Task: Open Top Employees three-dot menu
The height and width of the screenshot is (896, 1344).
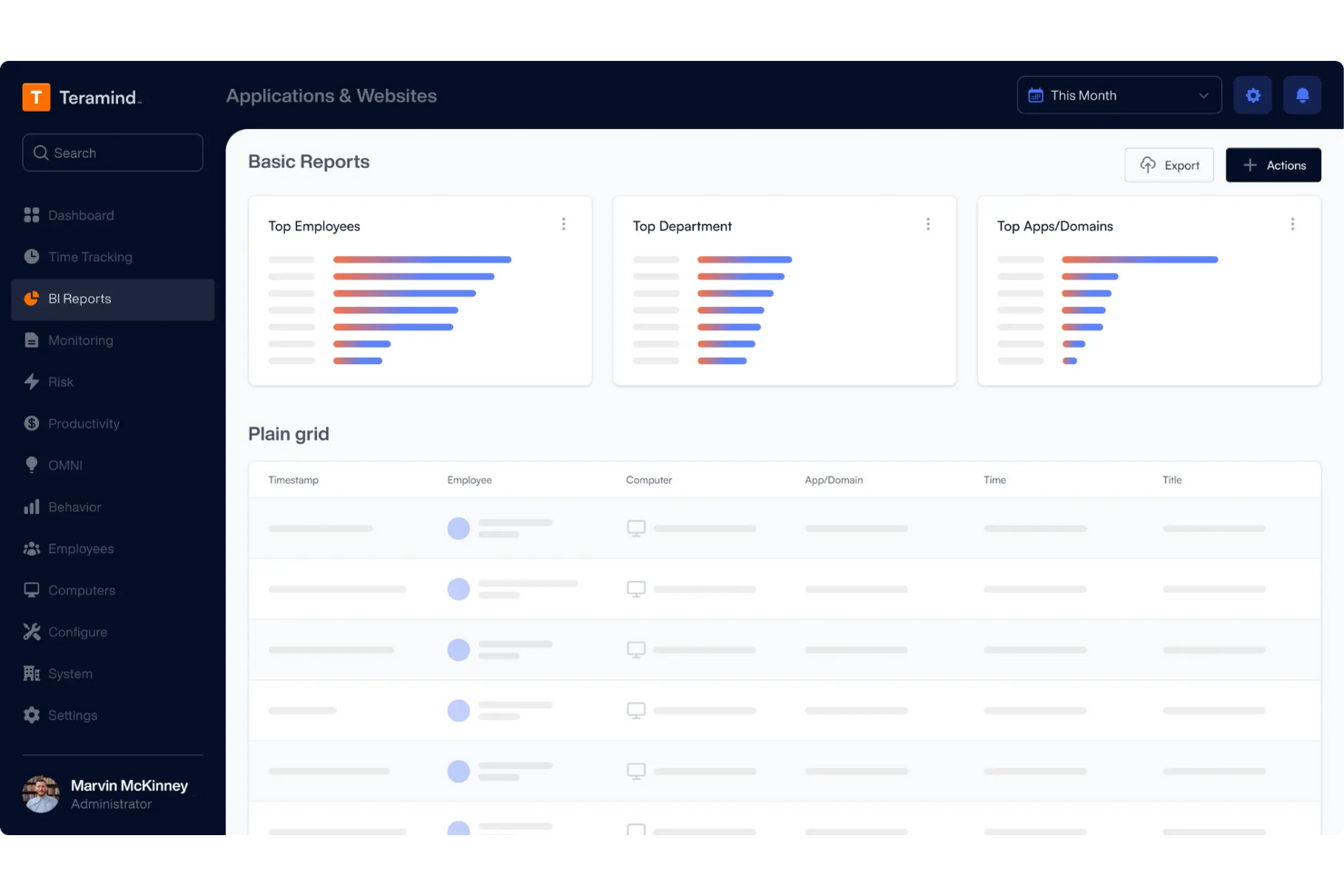Action: point(564,224)
